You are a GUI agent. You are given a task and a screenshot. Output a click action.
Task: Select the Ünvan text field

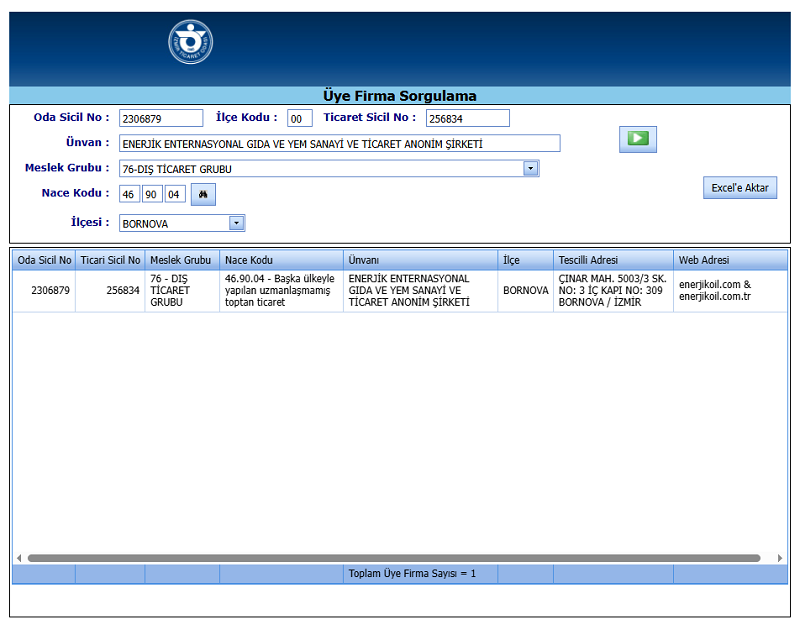click(339, 144)
